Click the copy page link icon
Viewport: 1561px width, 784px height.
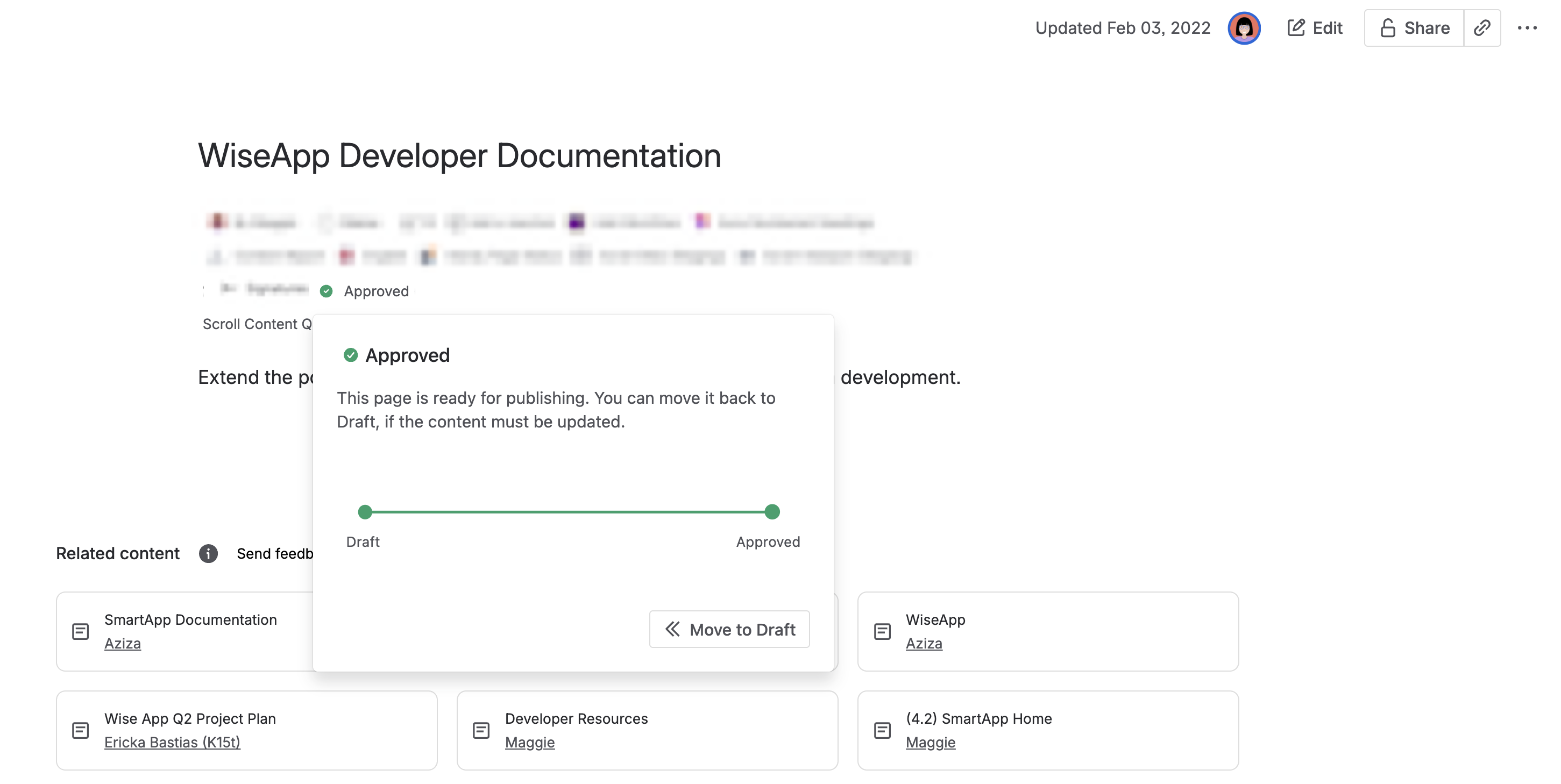tap(1483, 27)
